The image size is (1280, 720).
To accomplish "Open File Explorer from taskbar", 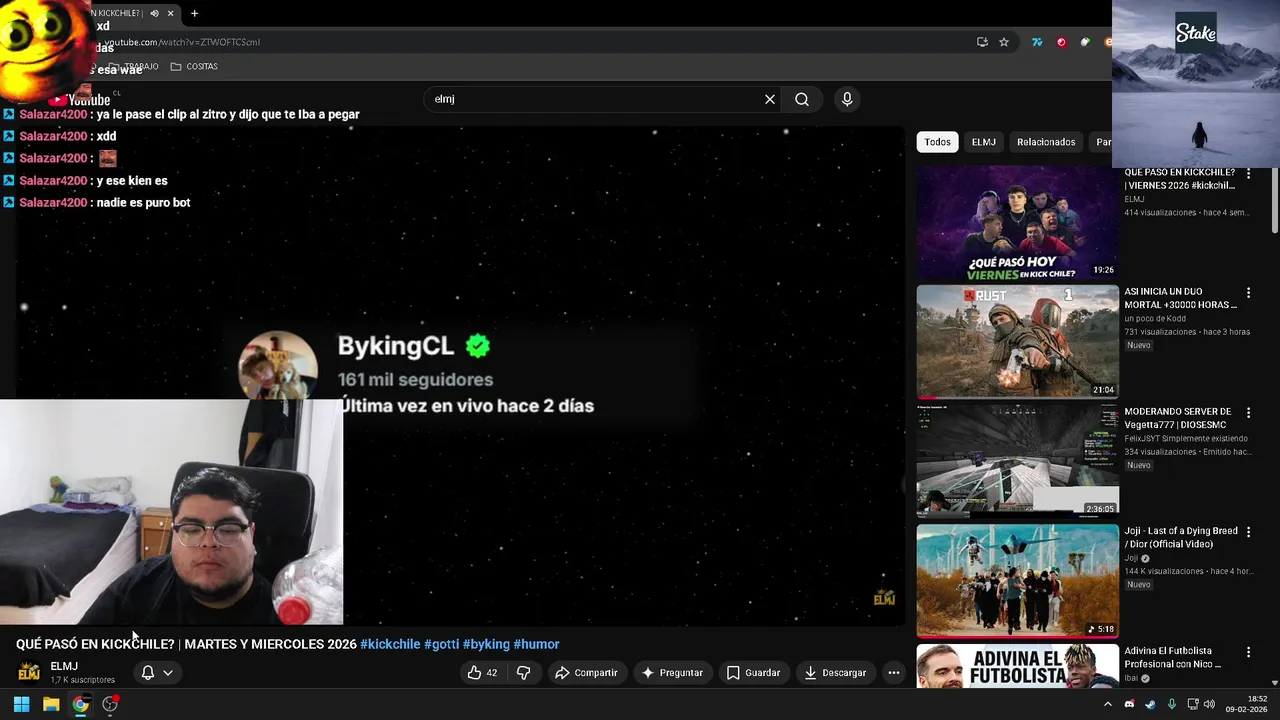I will [51, 704].
